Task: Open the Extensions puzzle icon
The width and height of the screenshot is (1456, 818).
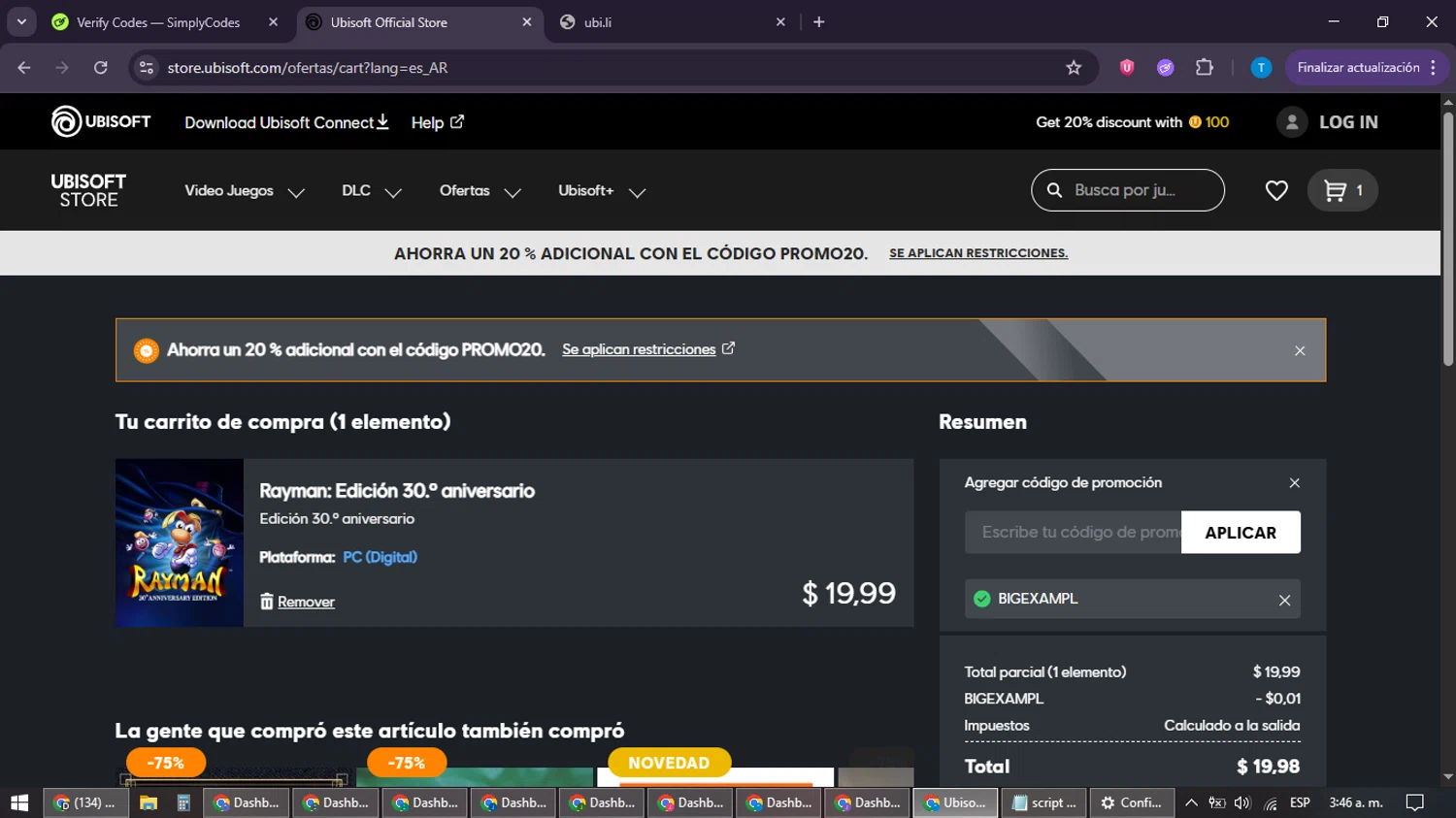Action: 1205,67
